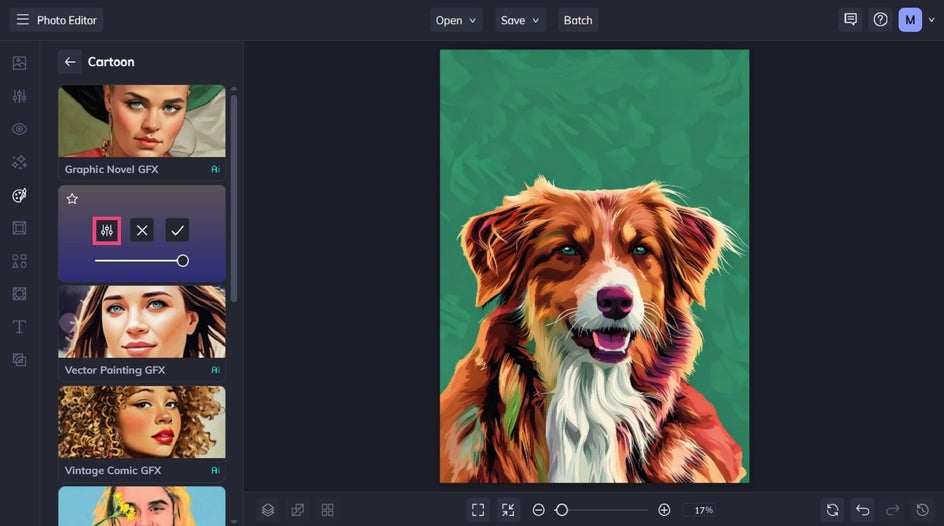Click the reset rotate icon

833,510
